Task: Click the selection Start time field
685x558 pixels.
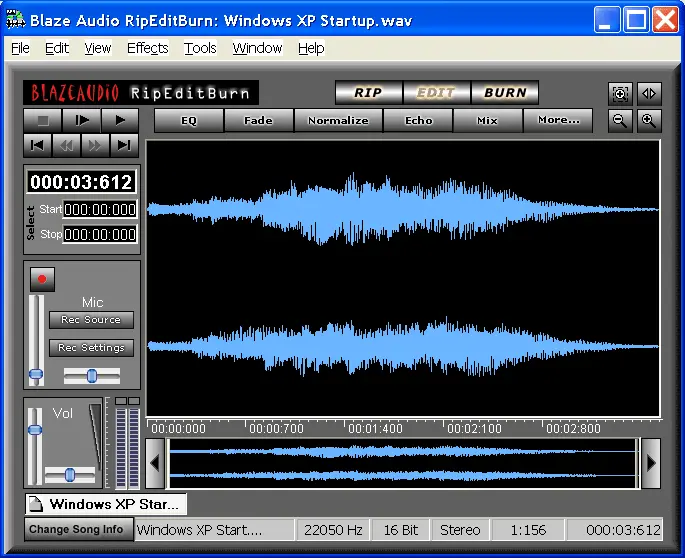Action: tap(100, 210)
